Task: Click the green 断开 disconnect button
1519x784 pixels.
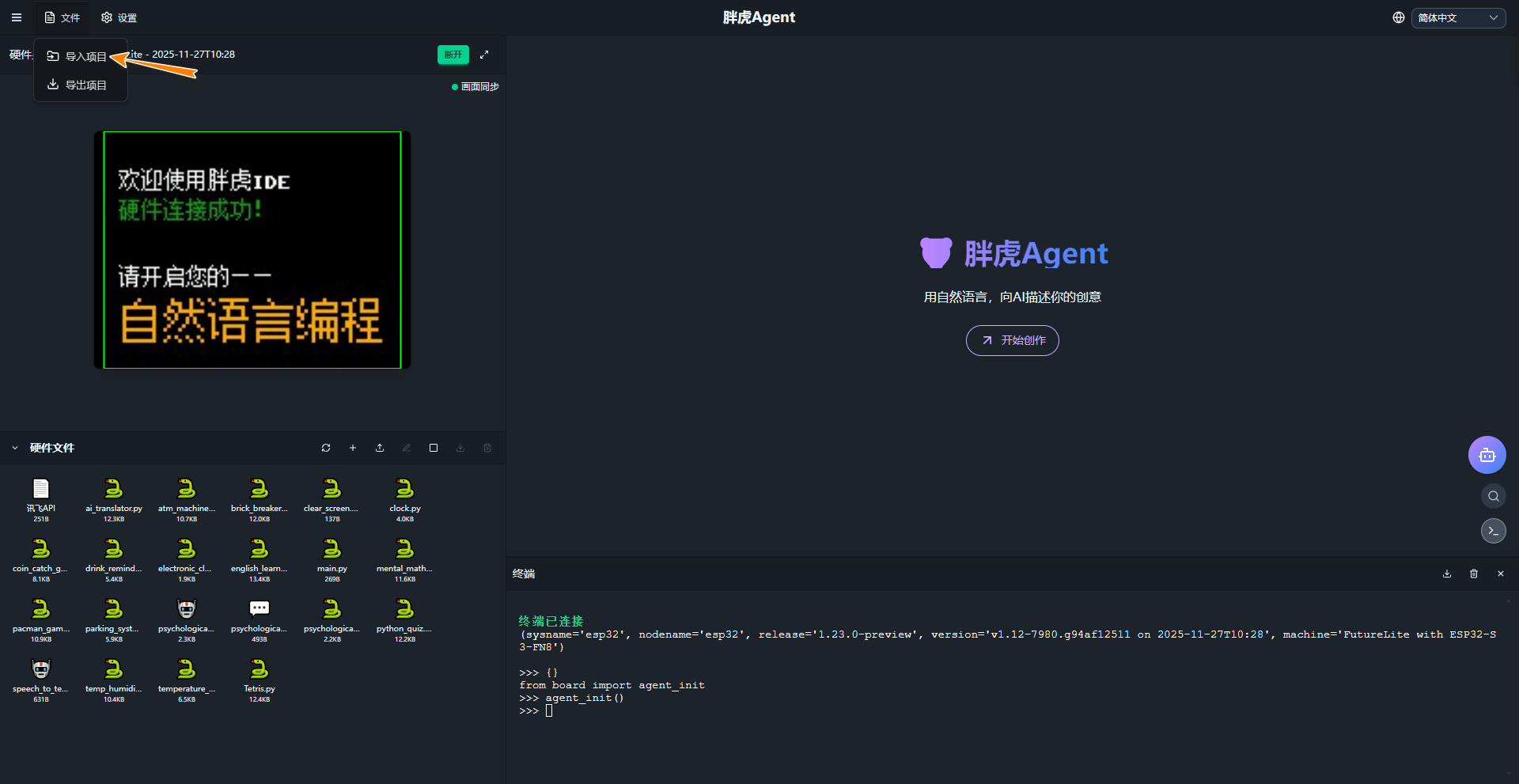Action: pos(453,55)
